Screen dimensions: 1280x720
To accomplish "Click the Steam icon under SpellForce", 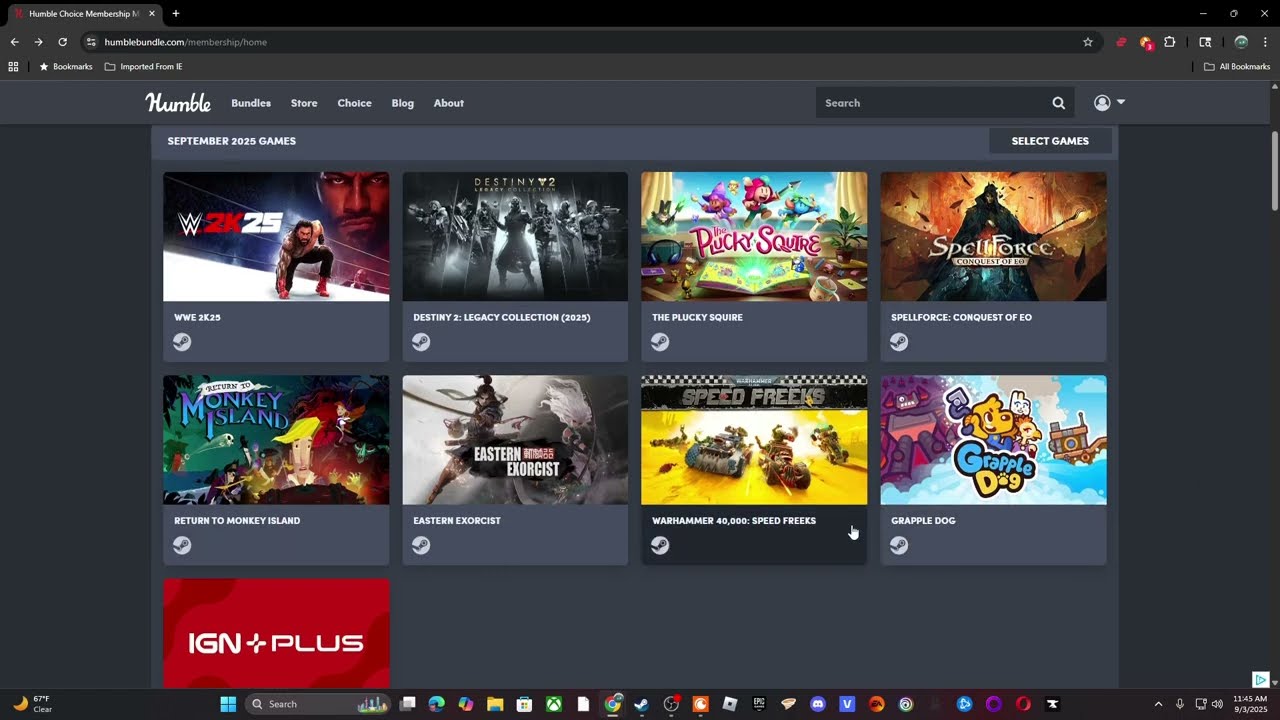I will click(x=899, y=342).
